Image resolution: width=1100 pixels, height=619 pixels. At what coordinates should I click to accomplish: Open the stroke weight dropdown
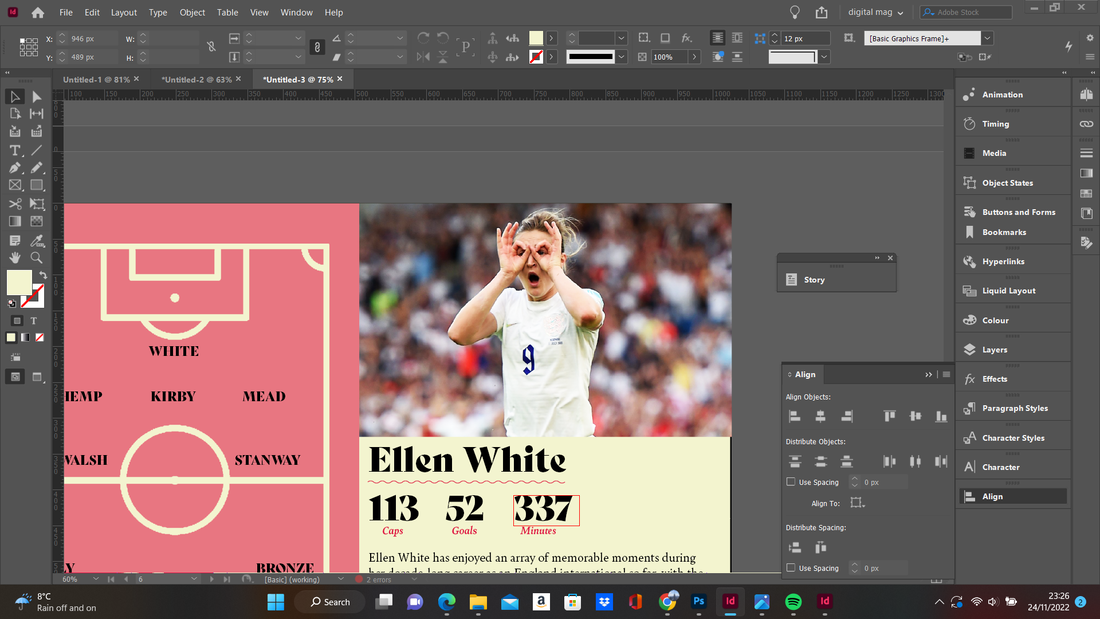click(621, 38)
